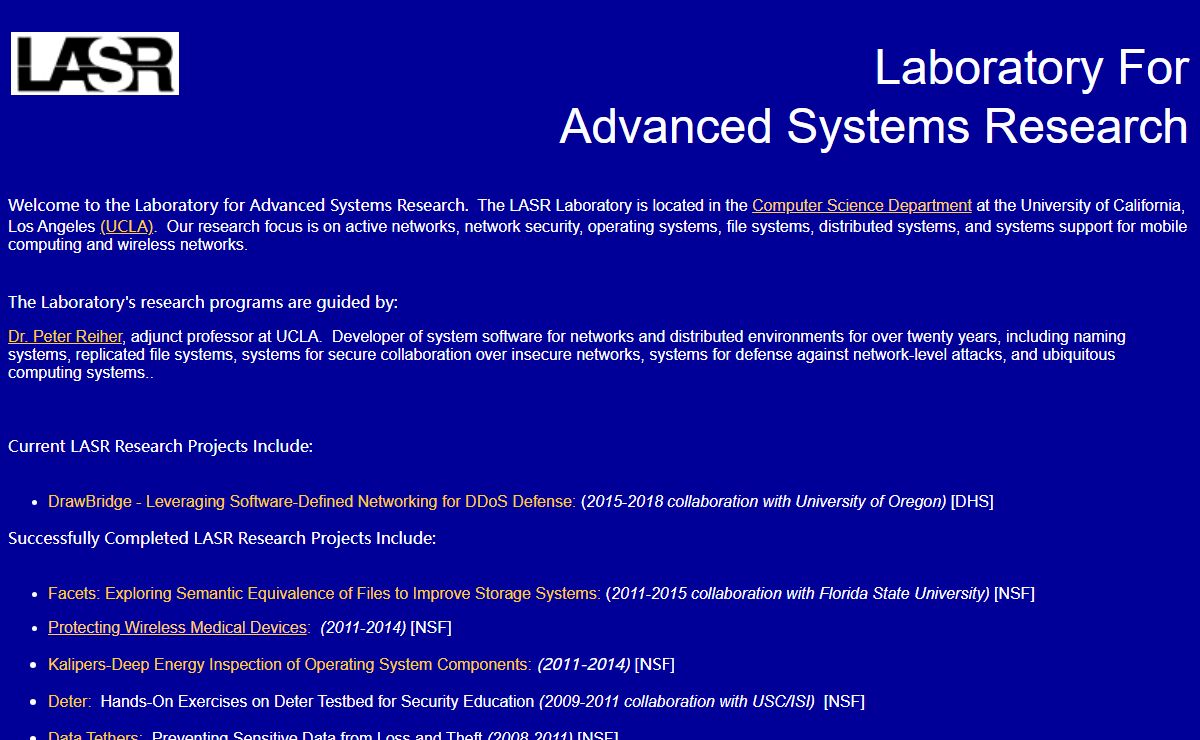Image resolution: width=1200 pixels, height=740 pixels.
Task: Click '2015-2018 collaboration with University of Oregon' text
Action: 763,501
